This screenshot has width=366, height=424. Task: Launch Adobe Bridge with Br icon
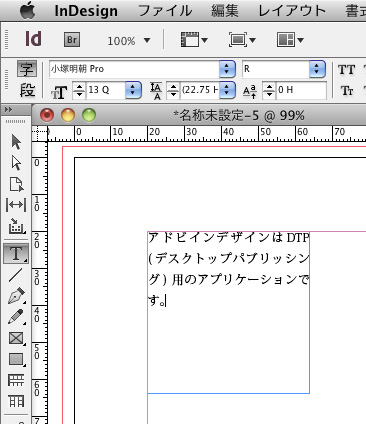[x=72, y=40]
